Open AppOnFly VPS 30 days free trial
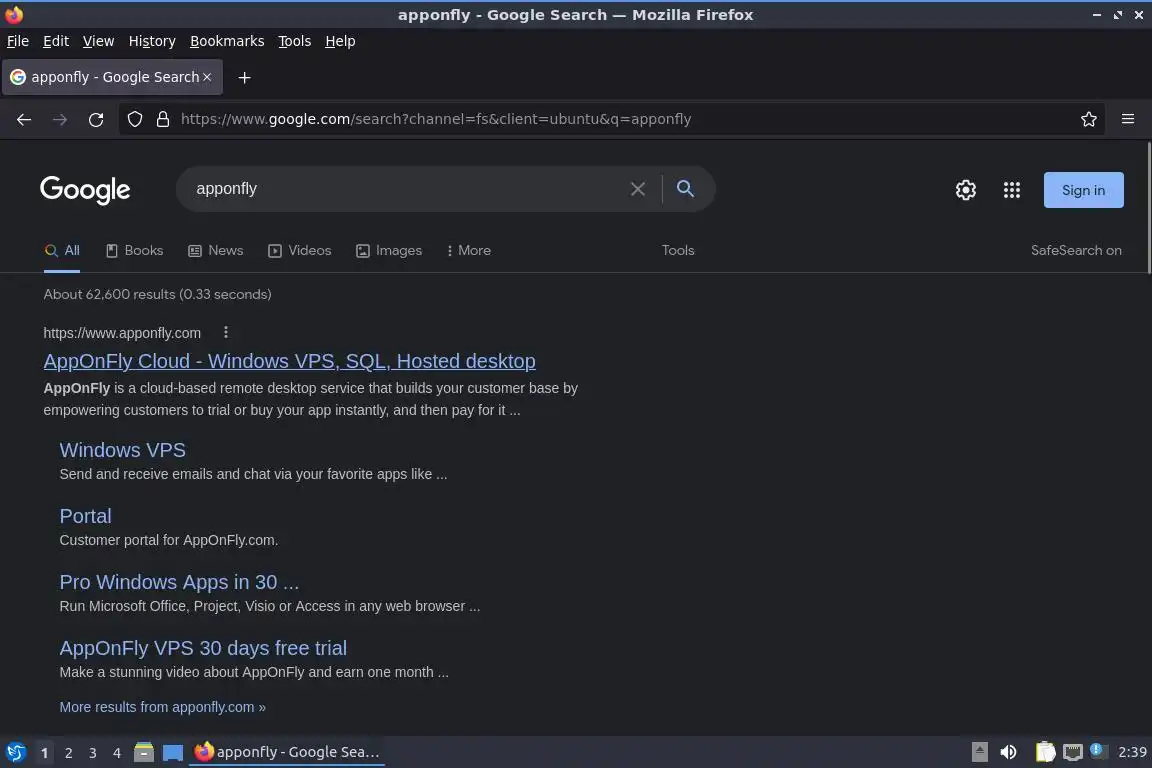1152x768 pixels. point(203,648)
